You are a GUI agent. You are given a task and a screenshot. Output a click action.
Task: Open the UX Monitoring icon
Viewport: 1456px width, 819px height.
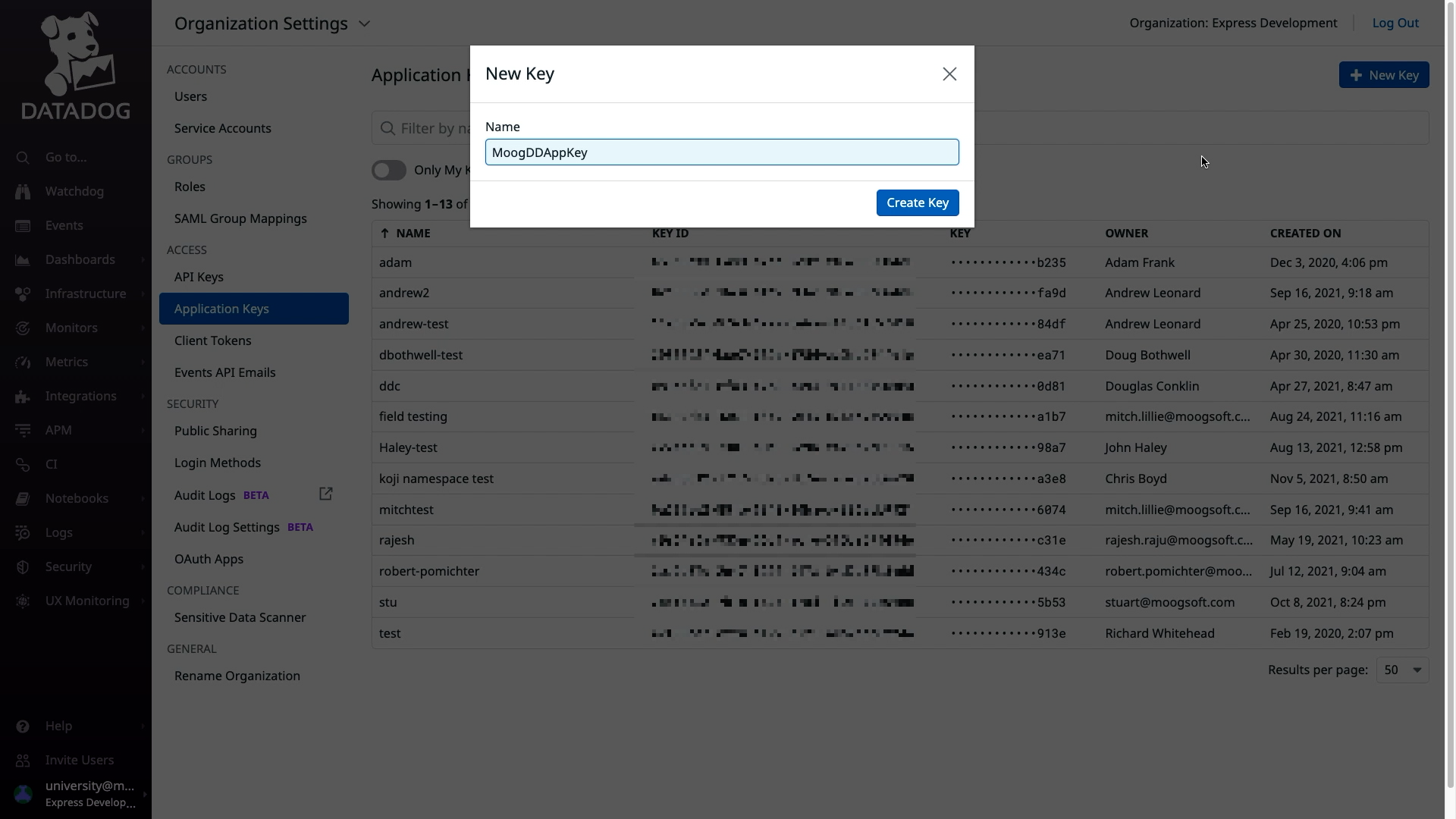click(23, 601)
